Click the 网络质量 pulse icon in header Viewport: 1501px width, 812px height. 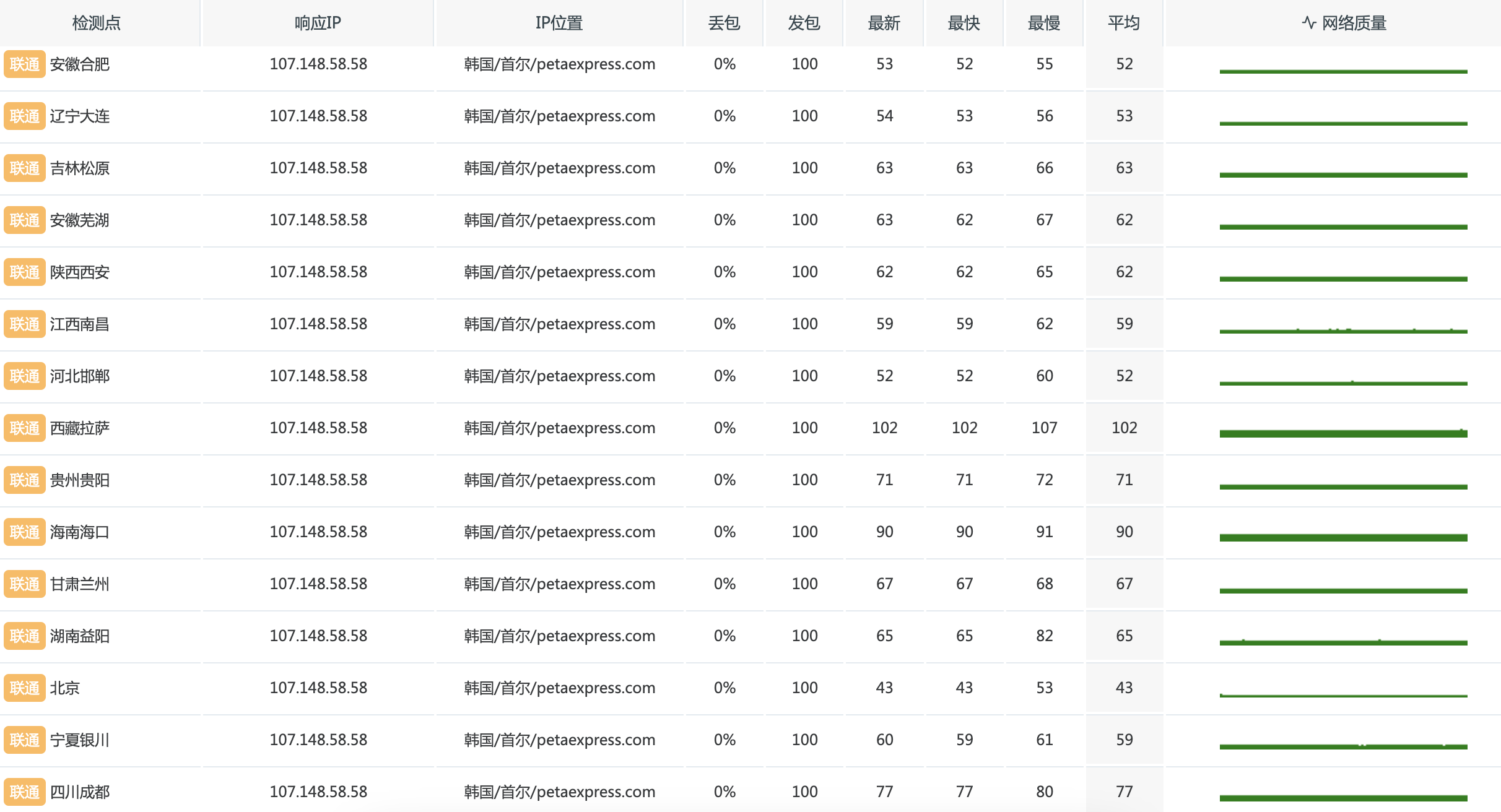pyautogui.click(x=1308, y=23)
